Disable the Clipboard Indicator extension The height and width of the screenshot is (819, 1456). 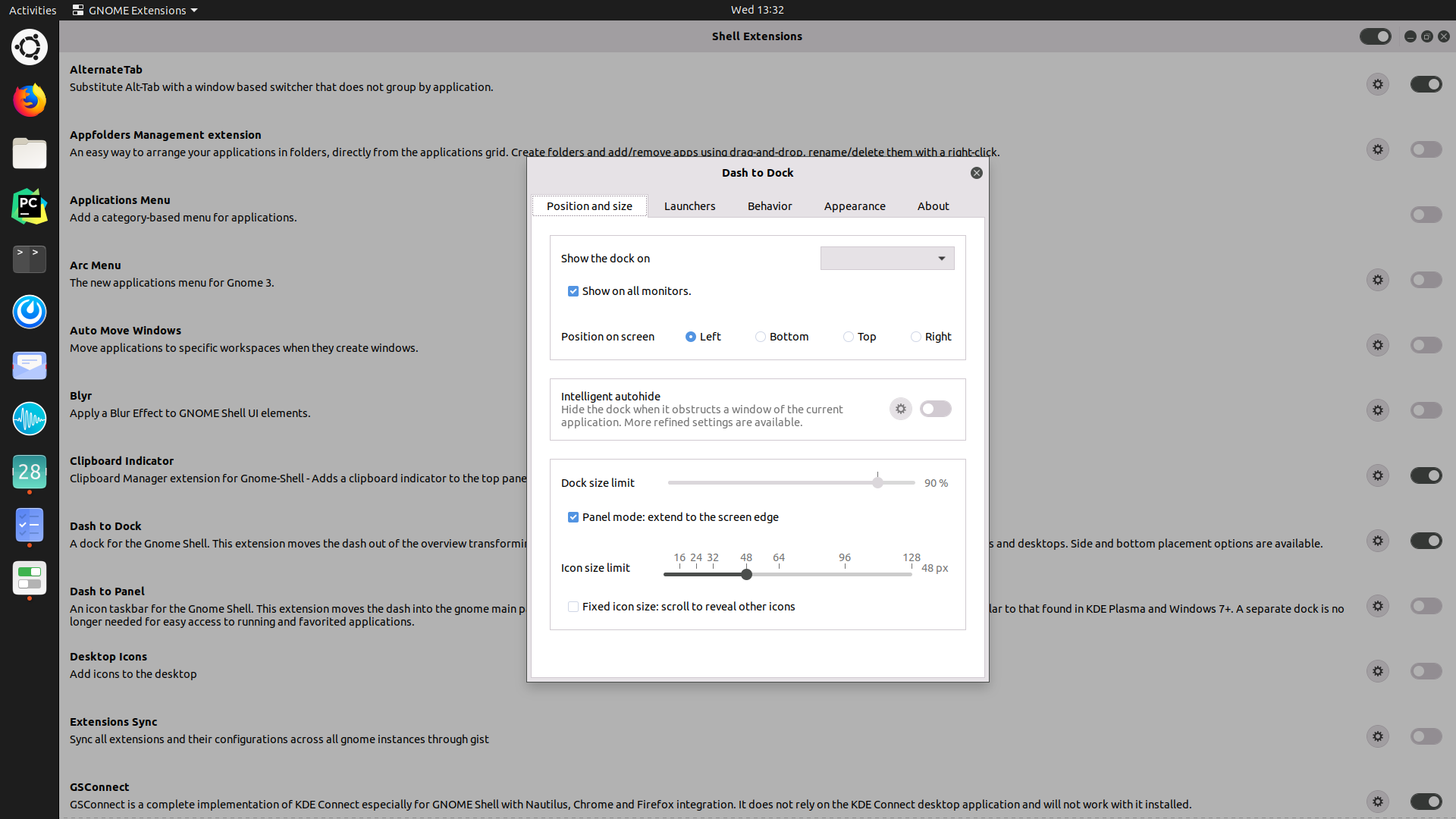pyautogui.click(x=1426, y=475)
